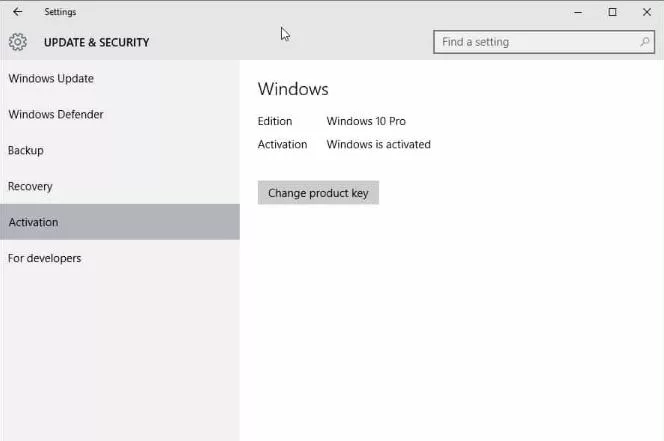
Task: Maximize the Settings window
Action: point(612,12)
